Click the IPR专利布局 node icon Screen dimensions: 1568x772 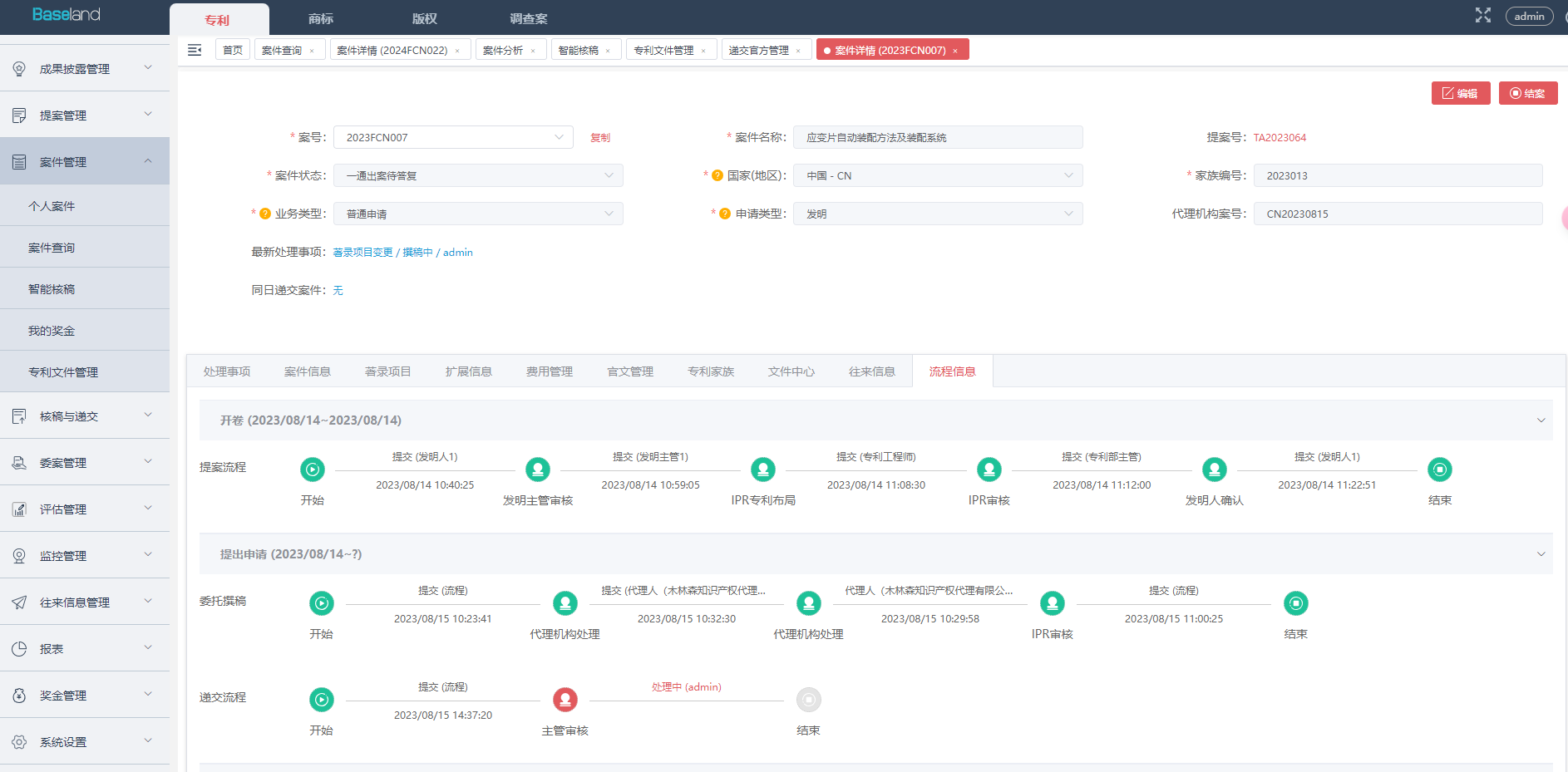coord(763,470)
